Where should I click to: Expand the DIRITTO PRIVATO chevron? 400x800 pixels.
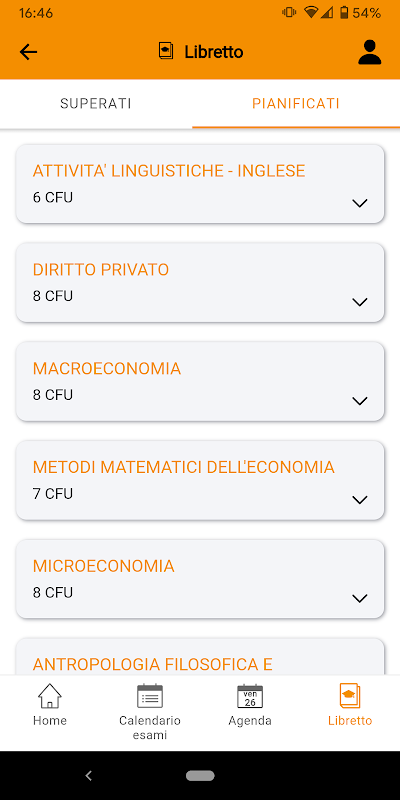[x=360, y=302]
